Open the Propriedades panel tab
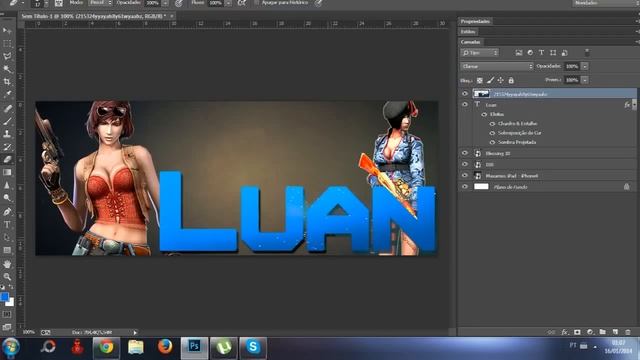The image size is (640, 360). point(475,21)
